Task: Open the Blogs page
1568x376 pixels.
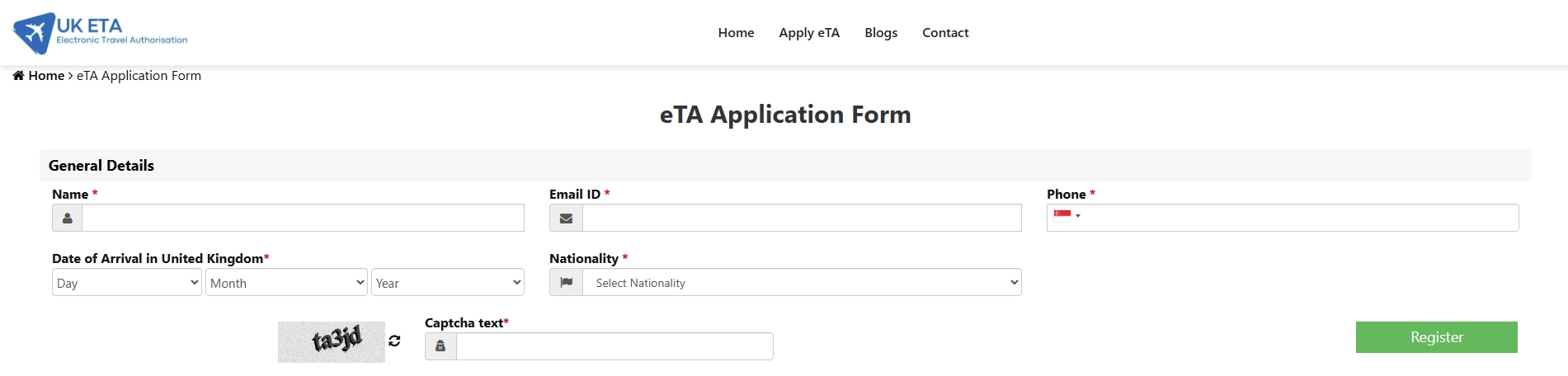Action: click(881, 33)
